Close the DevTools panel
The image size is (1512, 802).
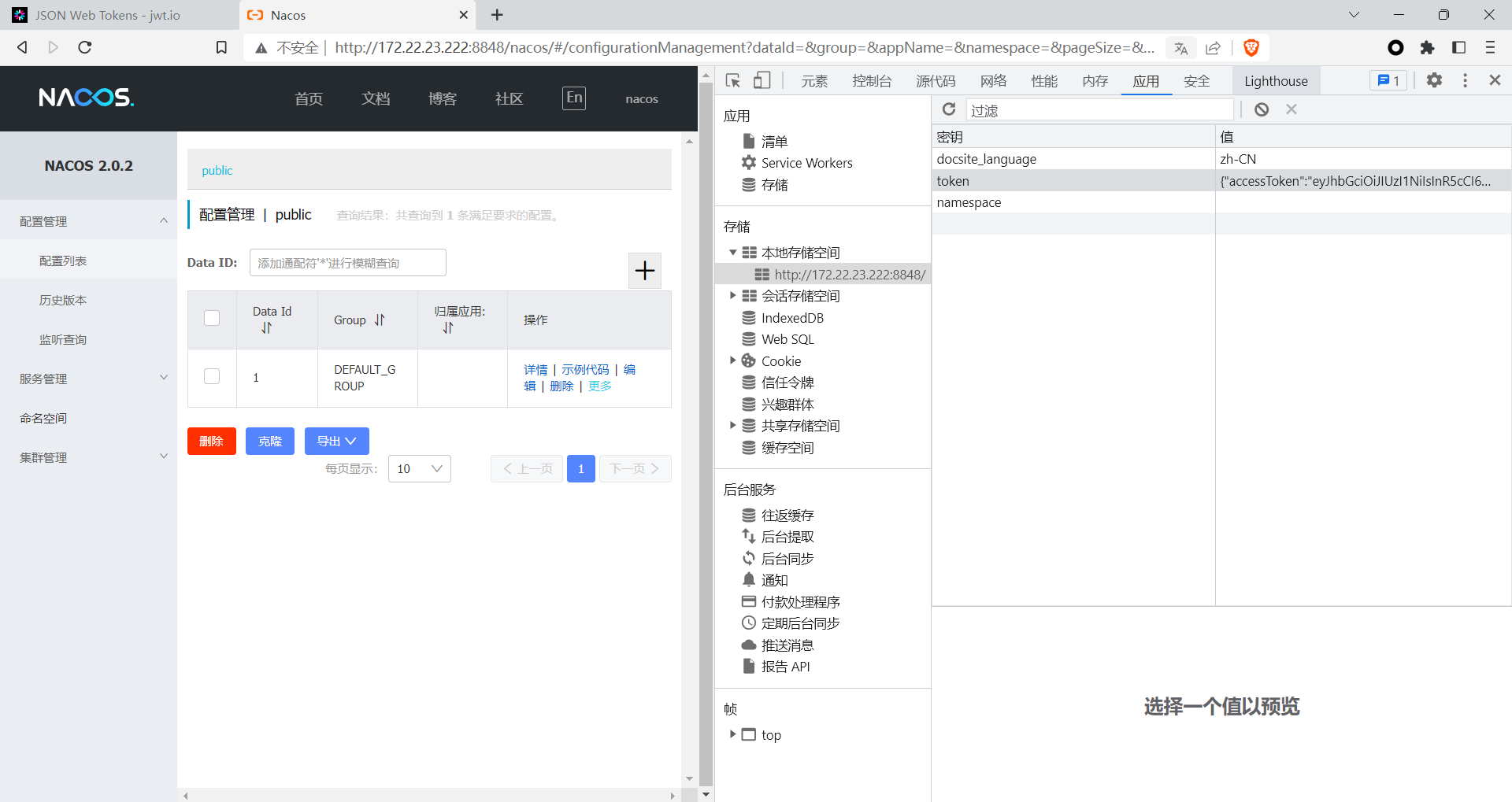coord(1495,80)
